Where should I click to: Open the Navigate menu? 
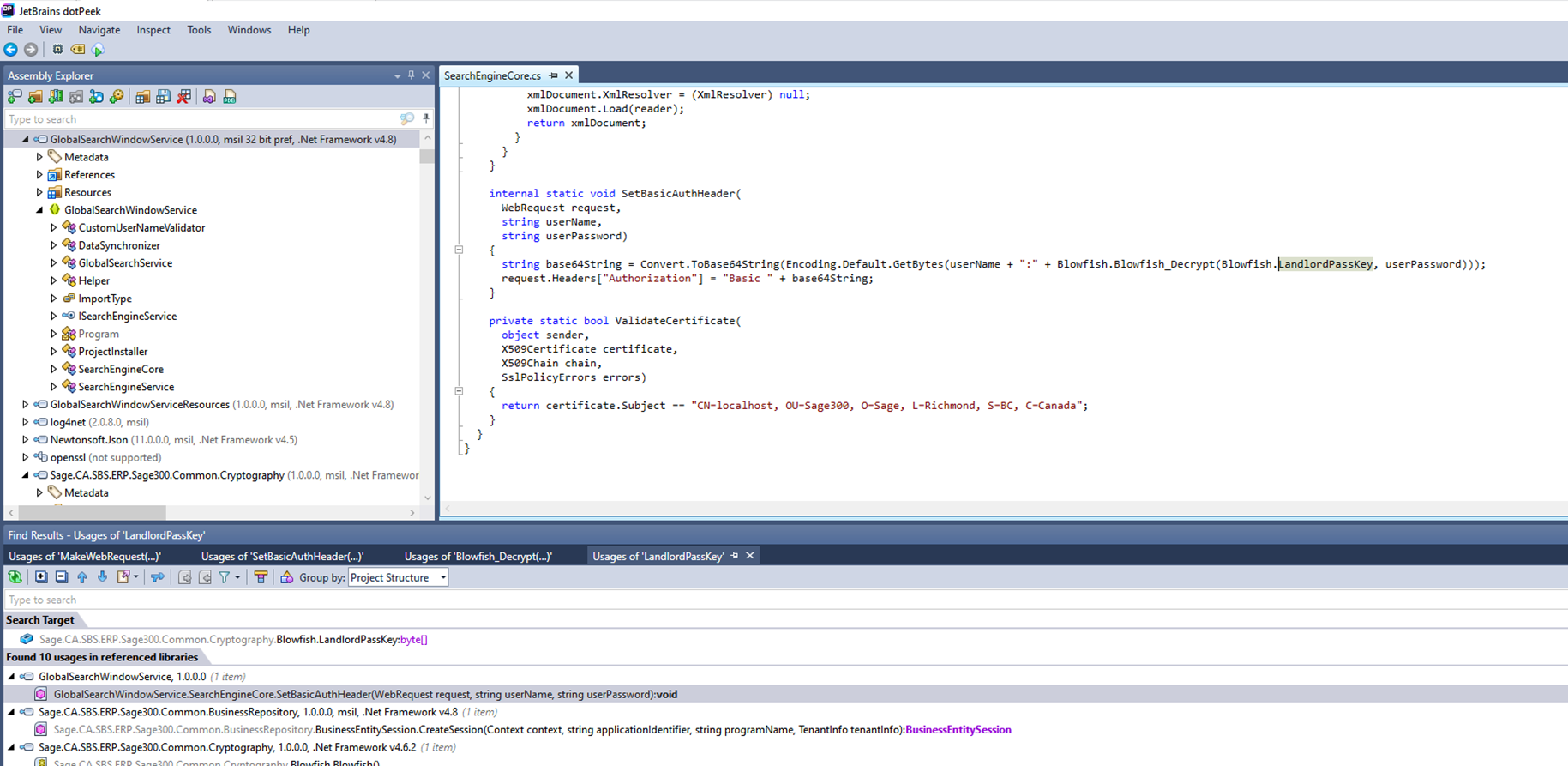99,30
